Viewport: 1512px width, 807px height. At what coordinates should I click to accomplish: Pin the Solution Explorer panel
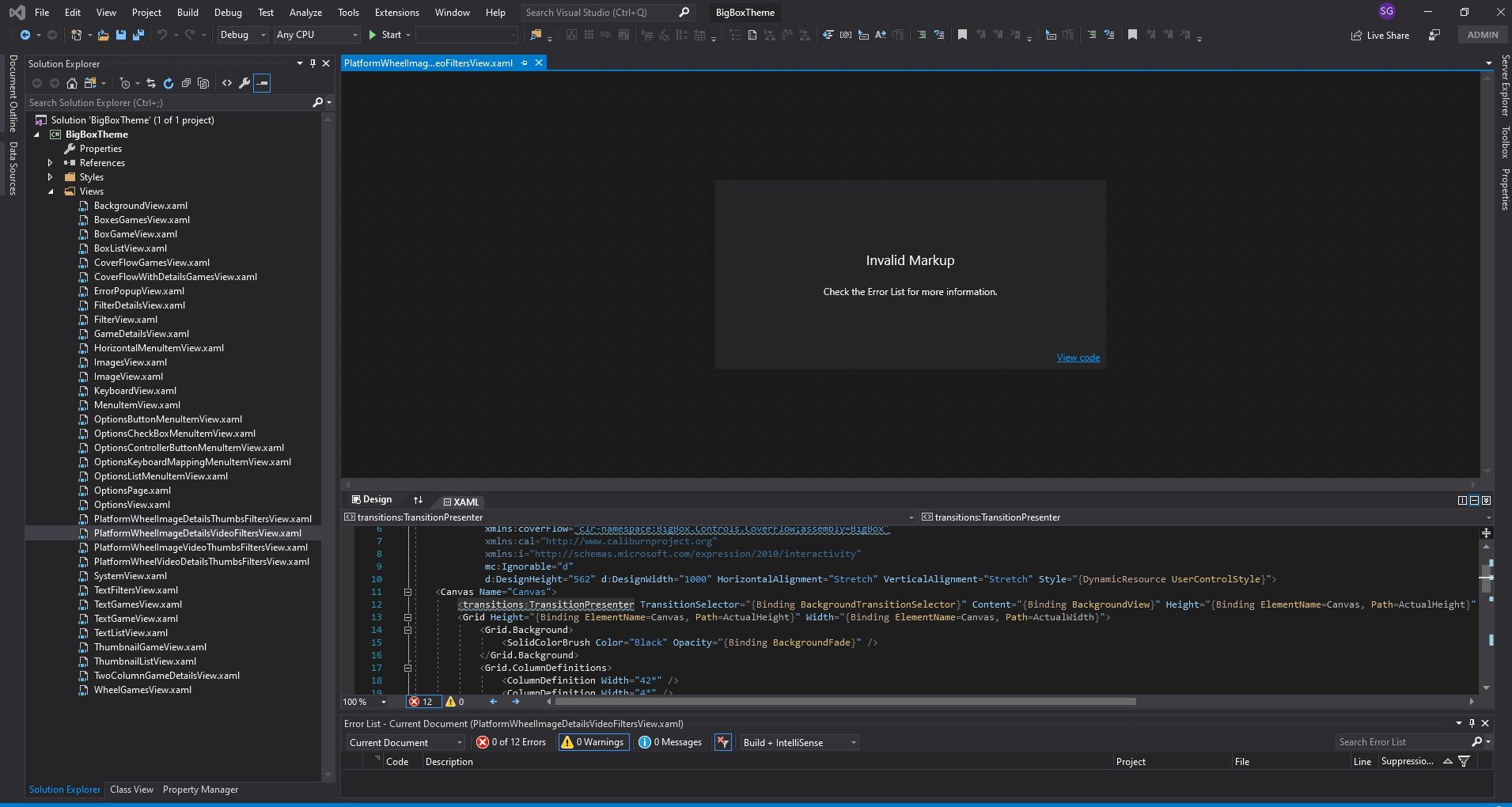[x=313, y=63]
